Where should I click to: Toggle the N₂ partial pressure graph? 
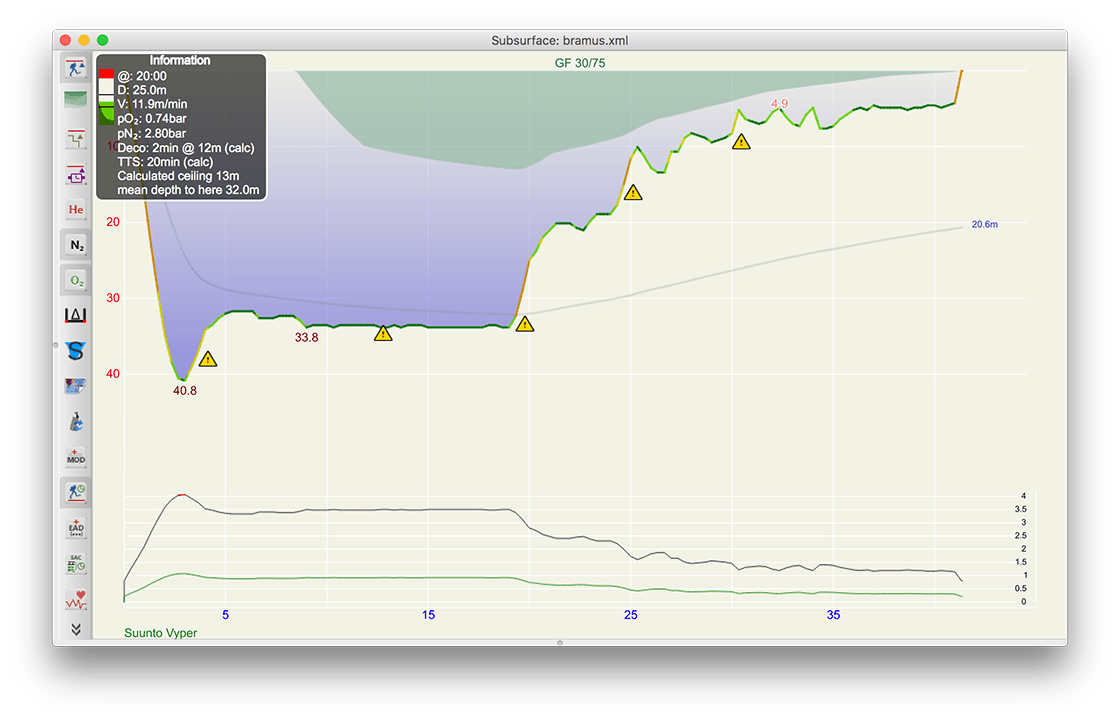click(76, 245)
